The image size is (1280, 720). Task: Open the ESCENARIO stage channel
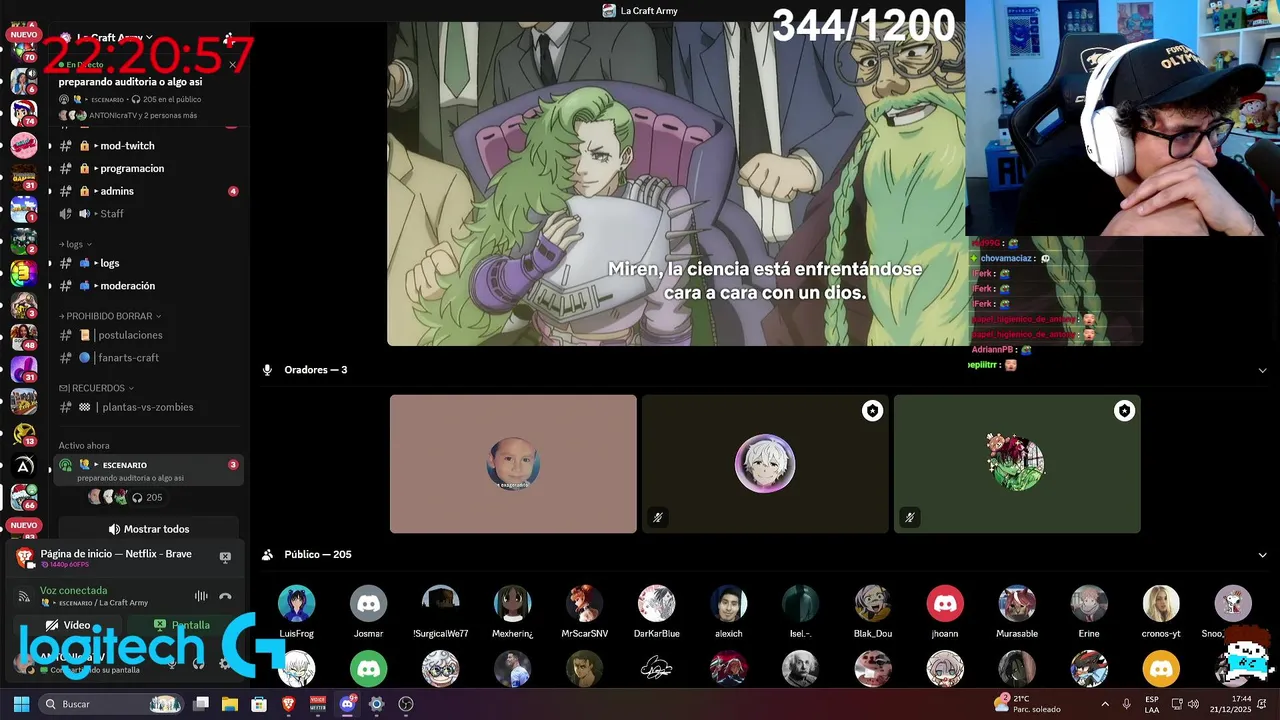click(x=148, y=470)
